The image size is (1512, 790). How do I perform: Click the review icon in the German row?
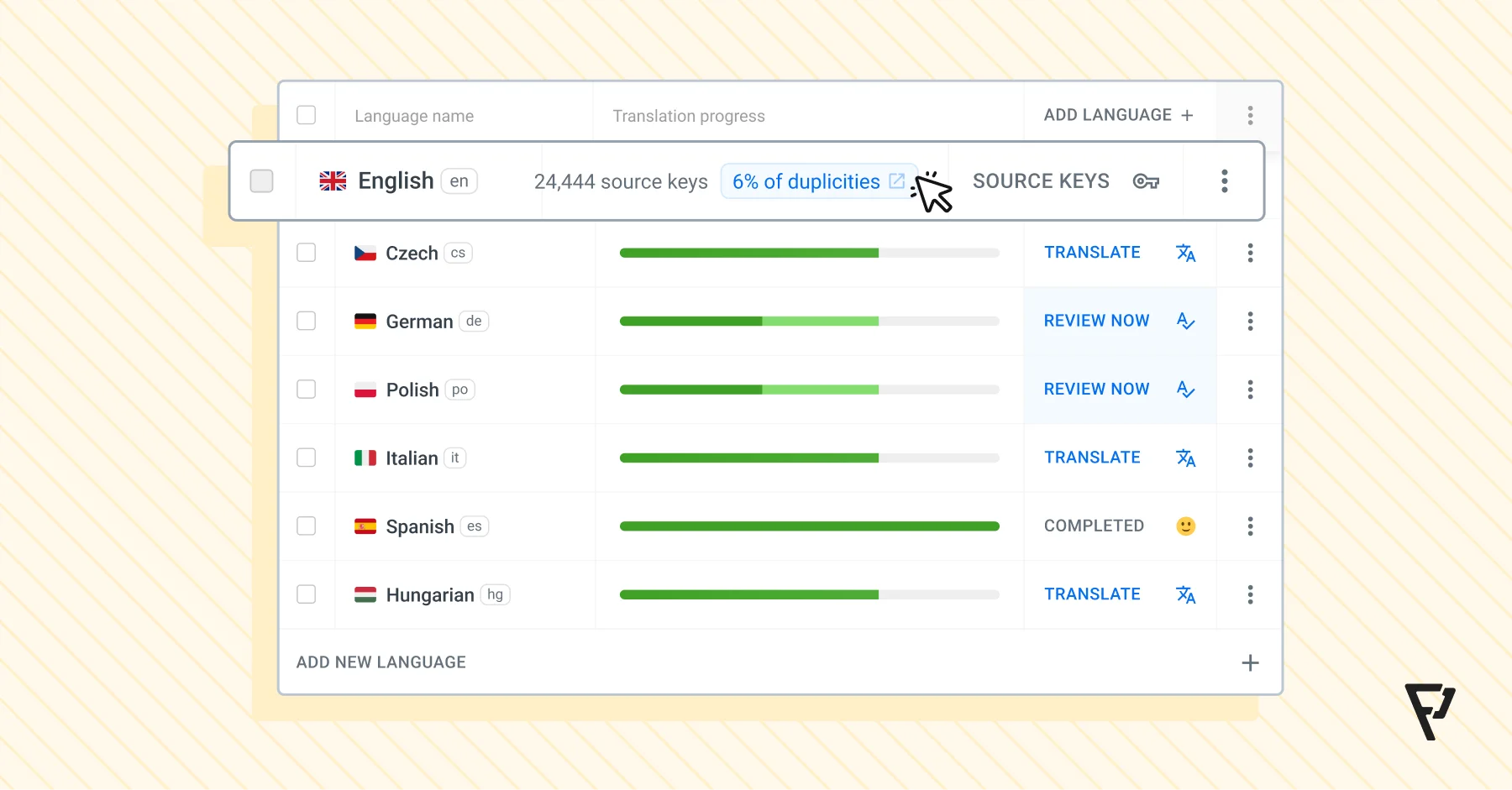click(x=1185, y=322)
